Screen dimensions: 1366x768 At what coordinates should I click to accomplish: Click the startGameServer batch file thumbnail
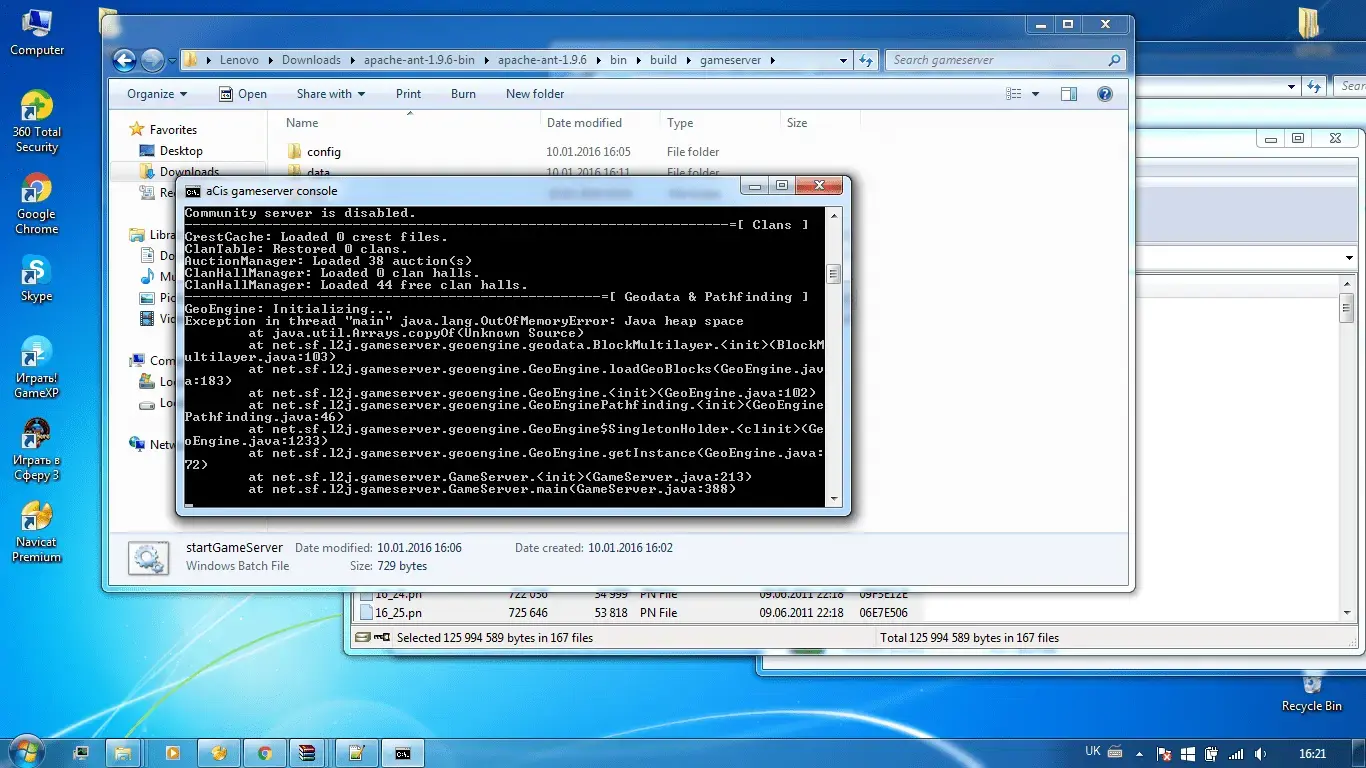click(x=149, y=558)
